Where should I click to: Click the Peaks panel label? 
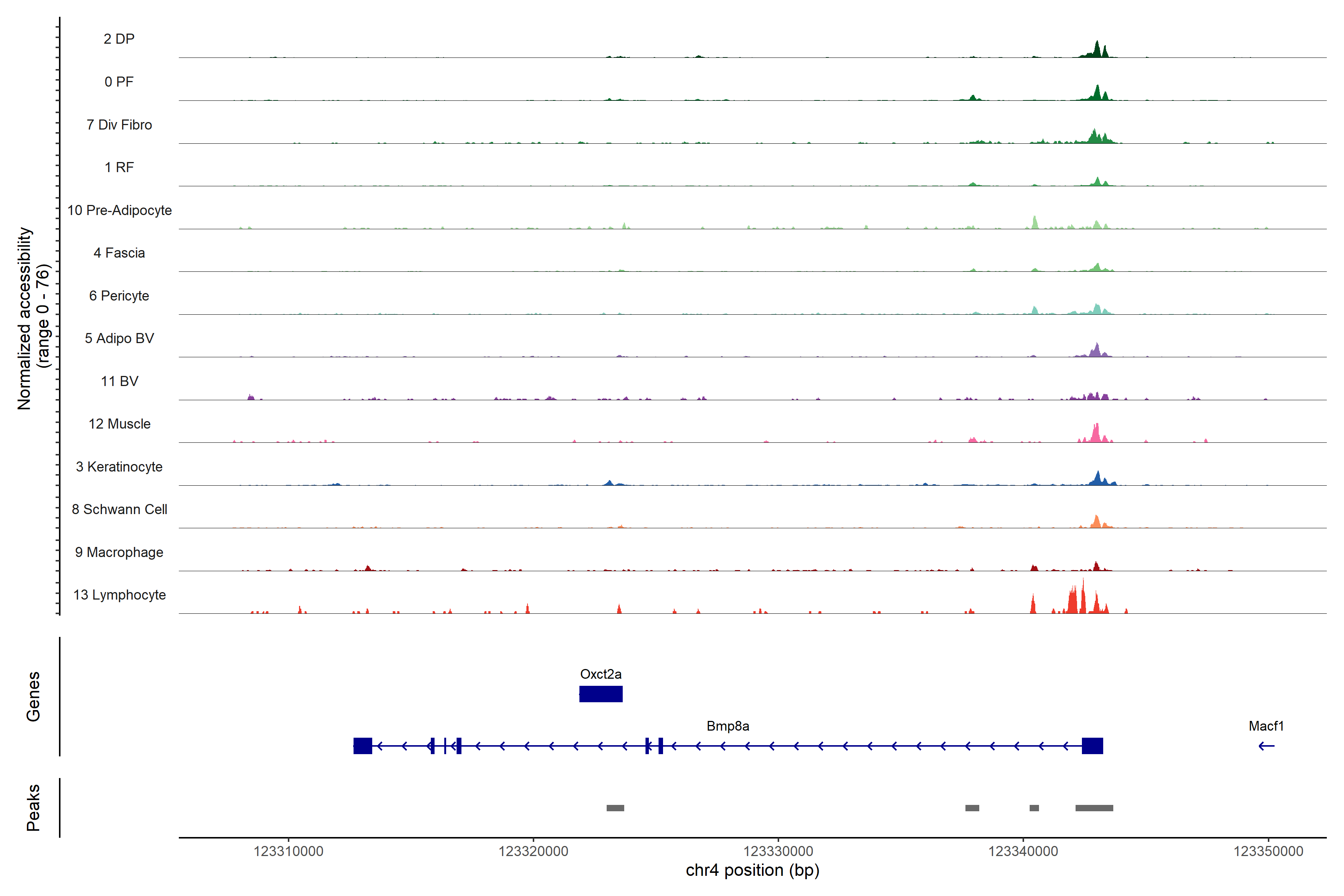coord(33,808)
